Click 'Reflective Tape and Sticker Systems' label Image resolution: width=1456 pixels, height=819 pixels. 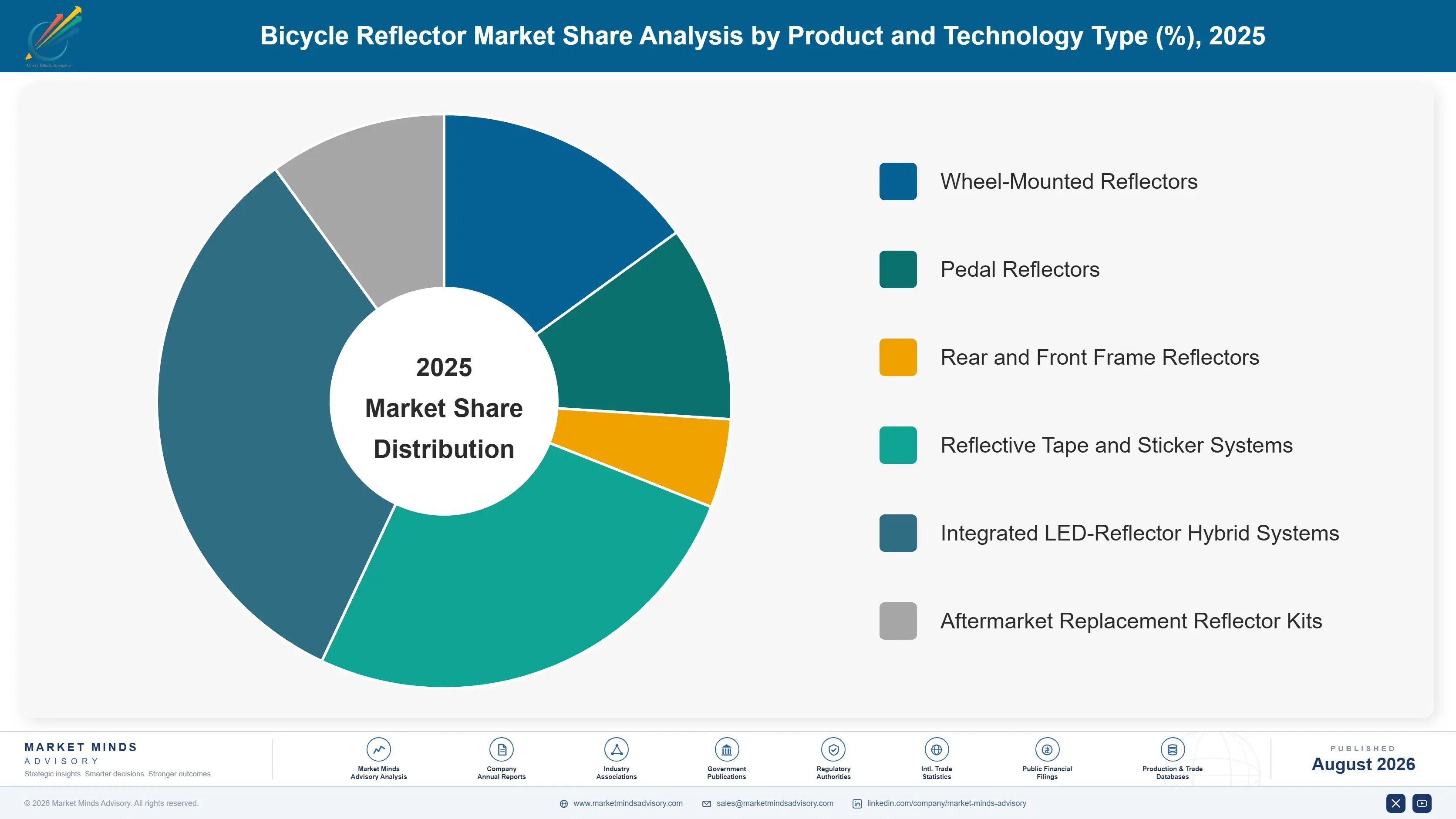point(1116,445)
